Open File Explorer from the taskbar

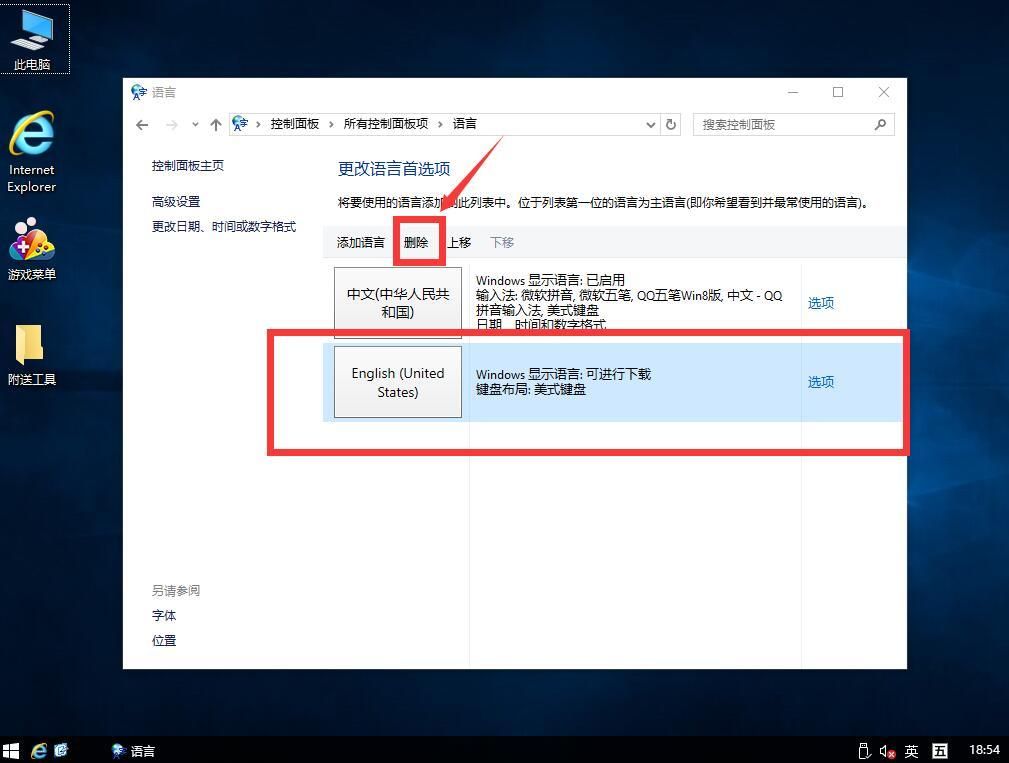click(60, 750)
